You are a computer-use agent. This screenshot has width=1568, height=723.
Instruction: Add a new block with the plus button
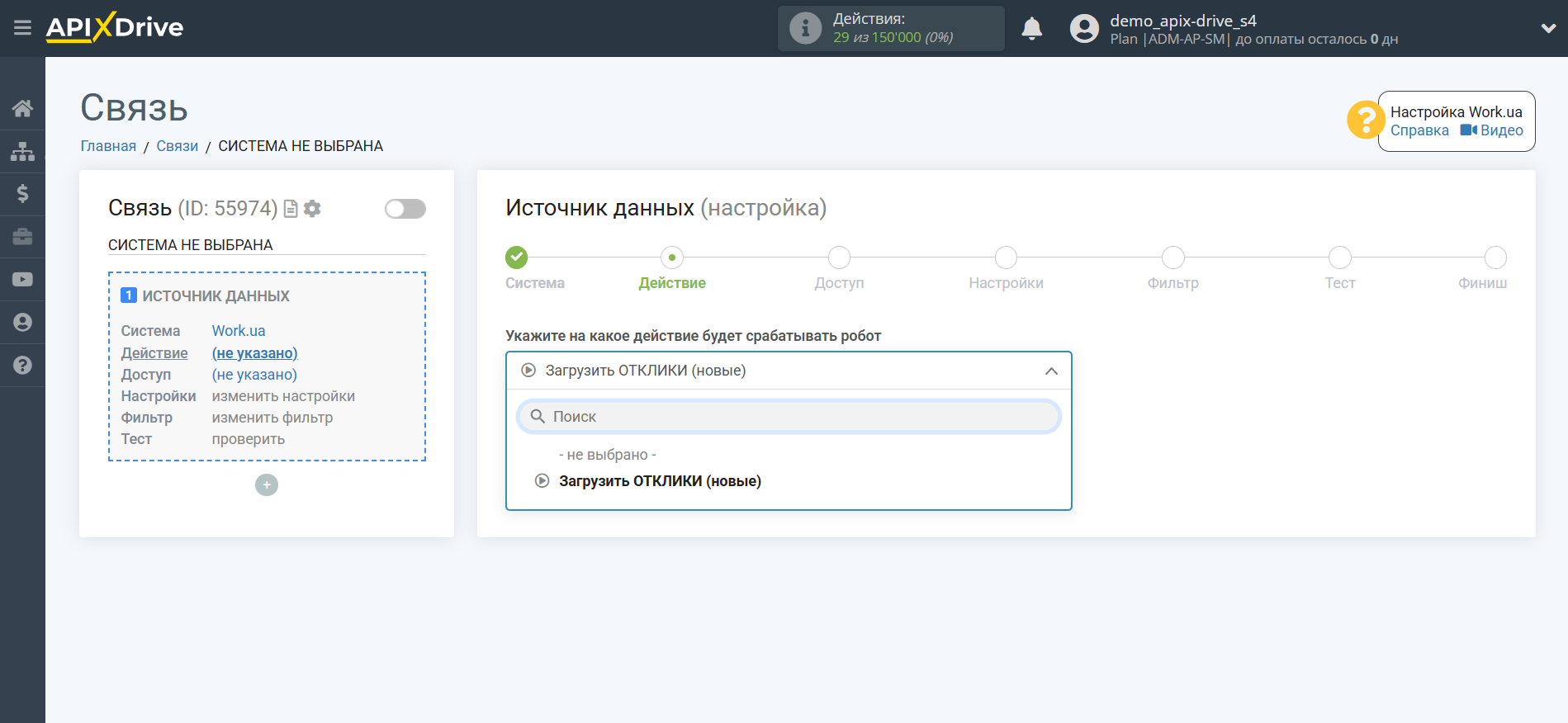tap(267, 485)
